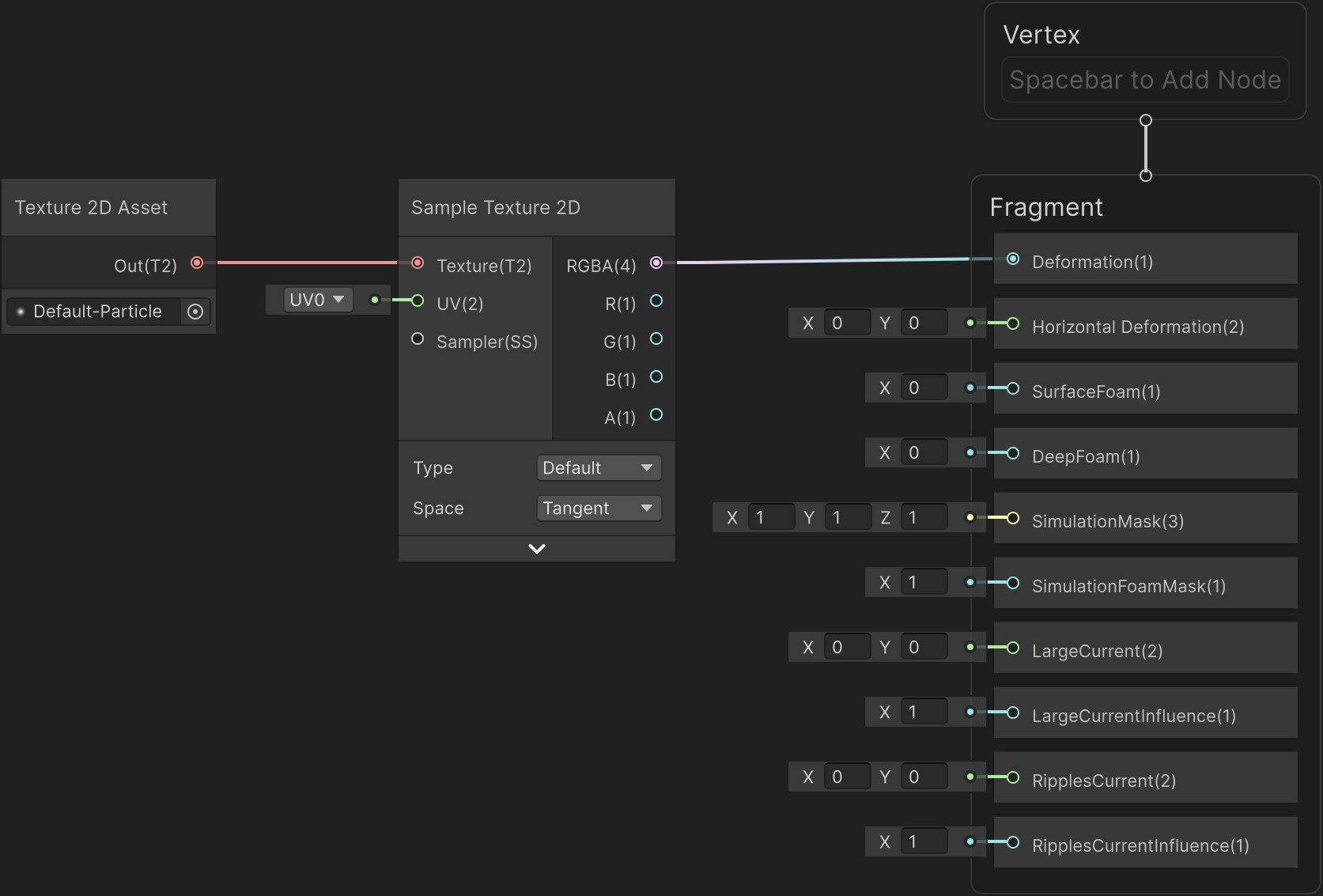The height and width of the screenshot is (896, 1323).
Task: Open the UV0 channel dropdown
Action: click(317, 300)
